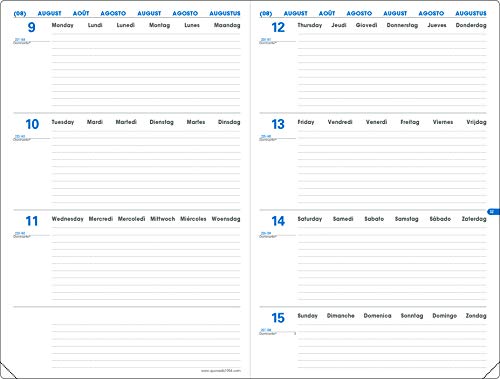The height and width of the screenshot is (379, 500).
Task: Select the word "Monday"
Action: [62, 25]
